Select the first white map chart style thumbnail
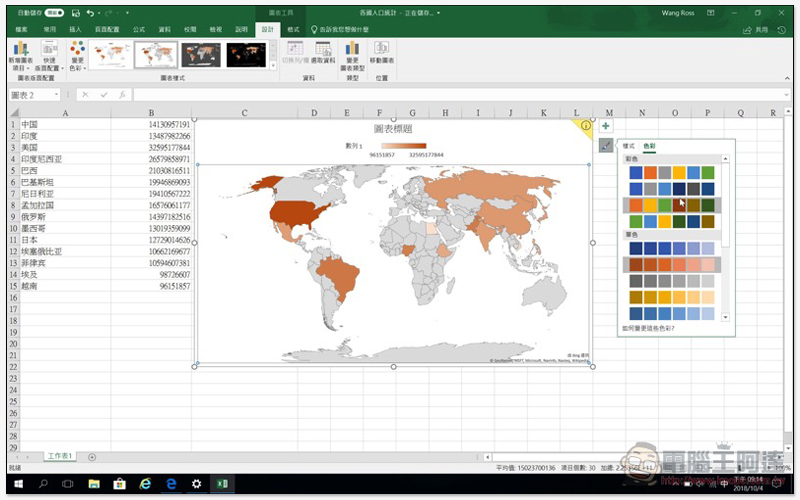The image size is (800, 500). 111,55
